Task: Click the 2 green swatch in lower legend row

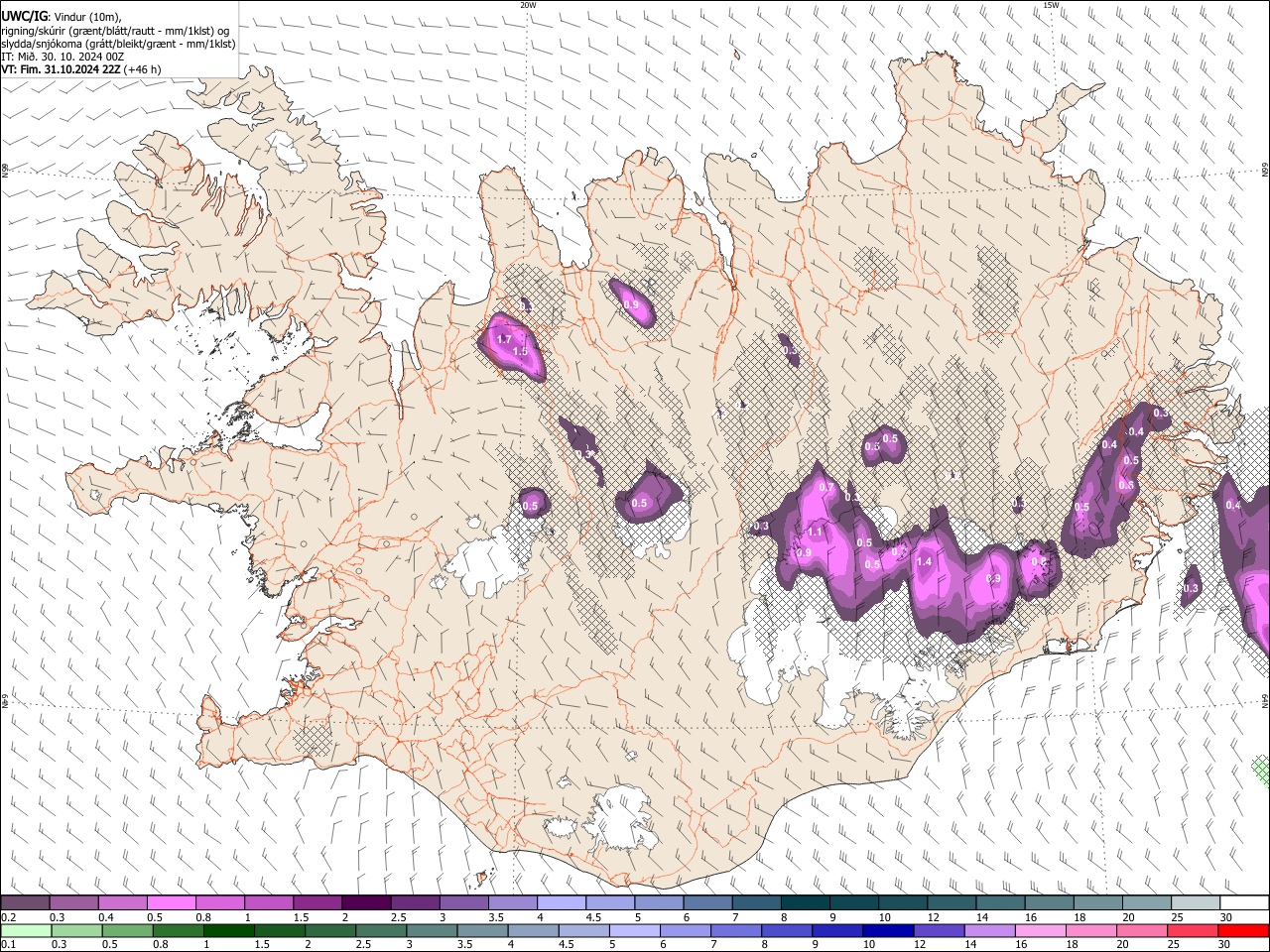Action: coord(329,930)
